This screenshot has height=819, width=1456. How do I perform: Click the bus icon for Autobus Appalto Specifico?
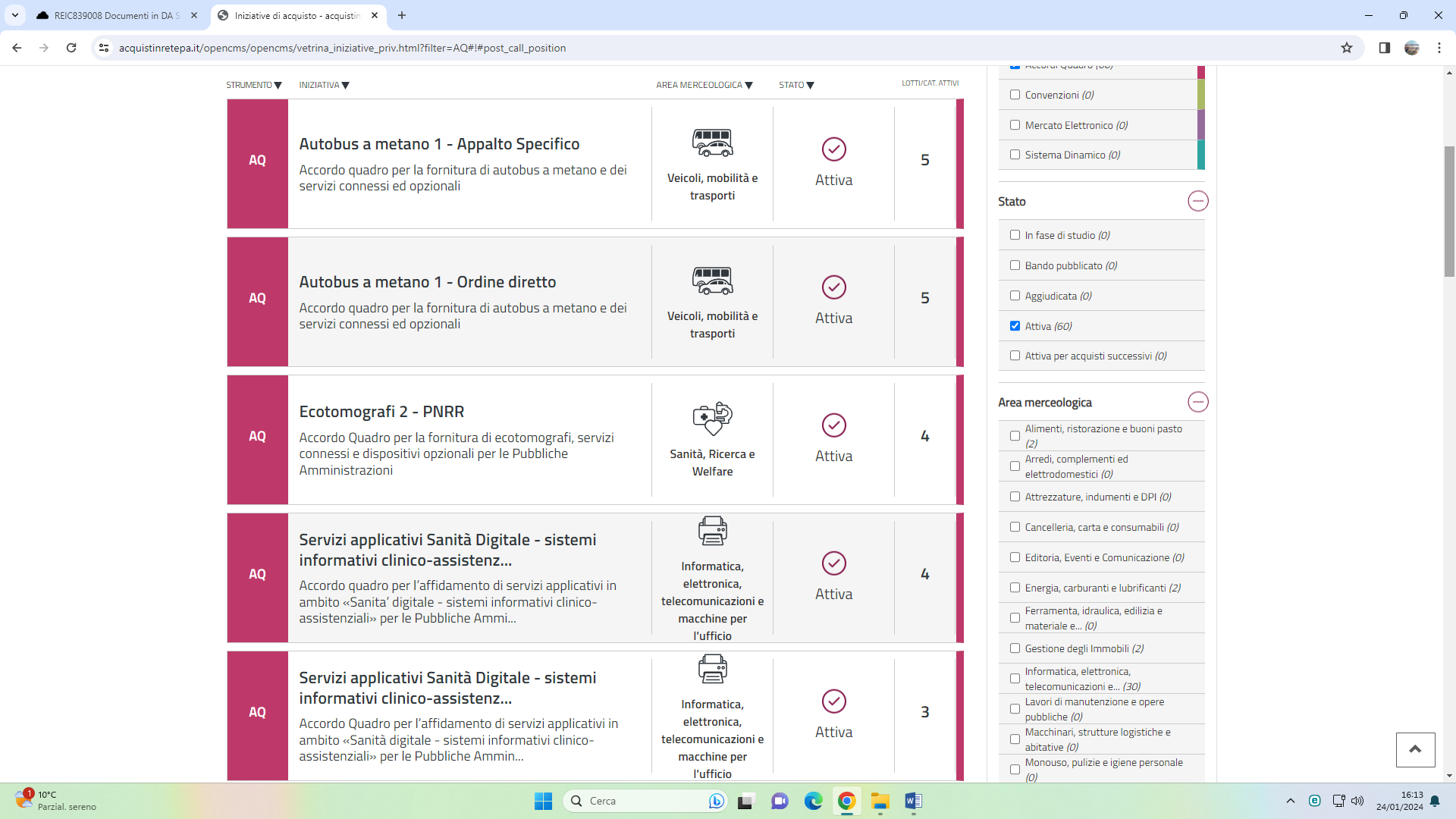(712, 143)
